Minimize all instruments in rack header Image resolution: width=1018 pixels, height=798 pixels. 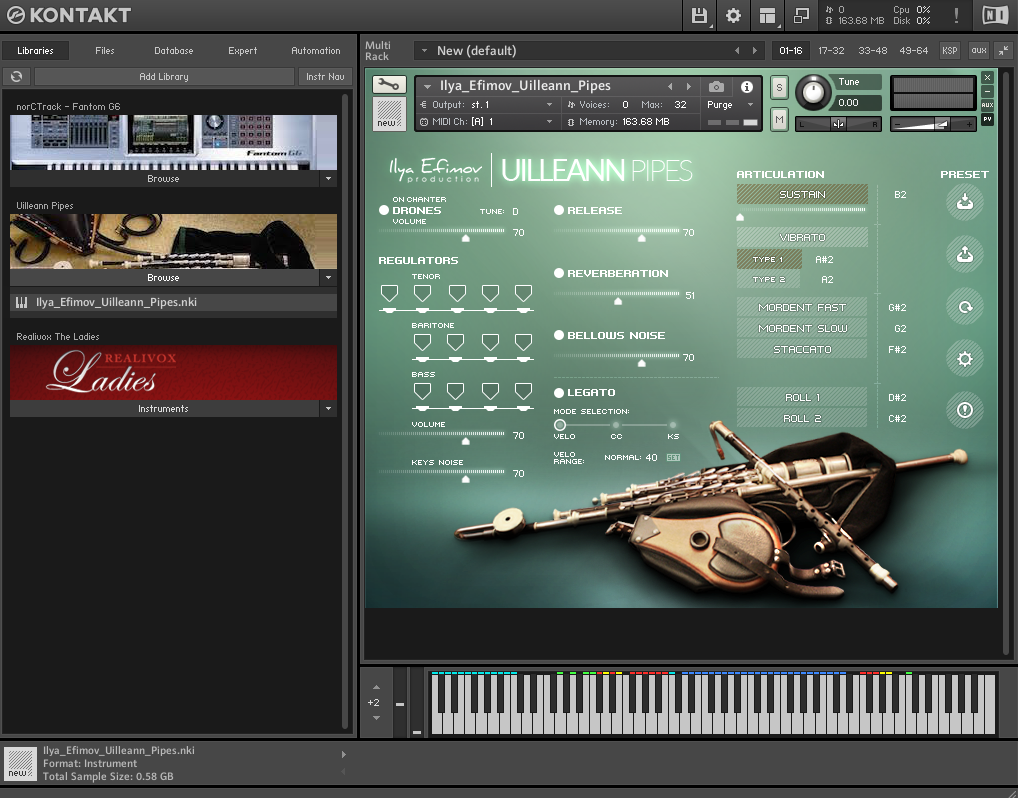click(1004, 51)
